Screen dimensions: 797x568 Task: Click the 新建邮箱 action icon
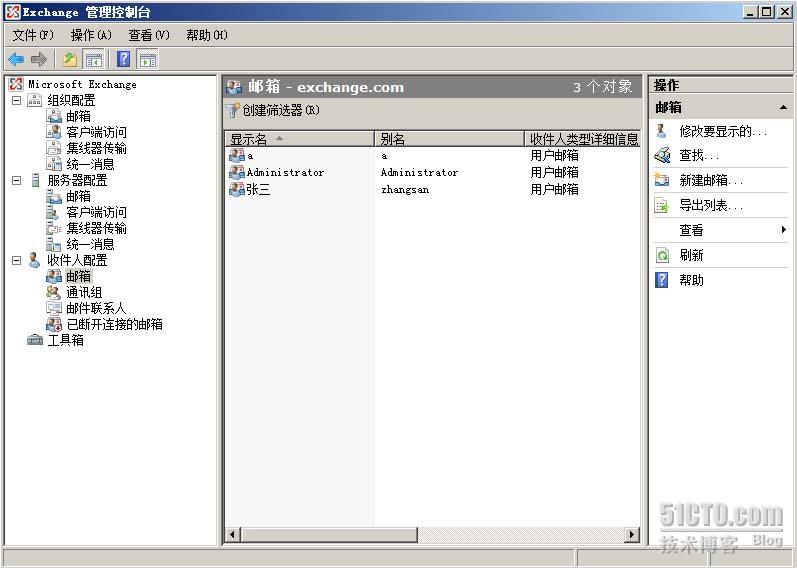click(x=661, y=180)
